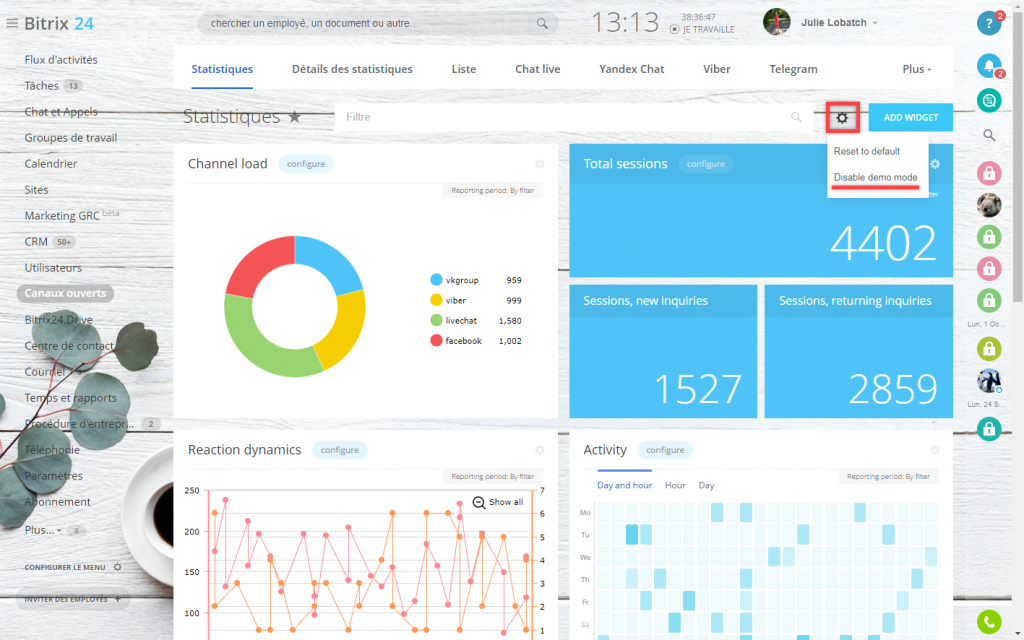Click the green phone call button
The image size is (1024, 640).
[x=989, y=622]
